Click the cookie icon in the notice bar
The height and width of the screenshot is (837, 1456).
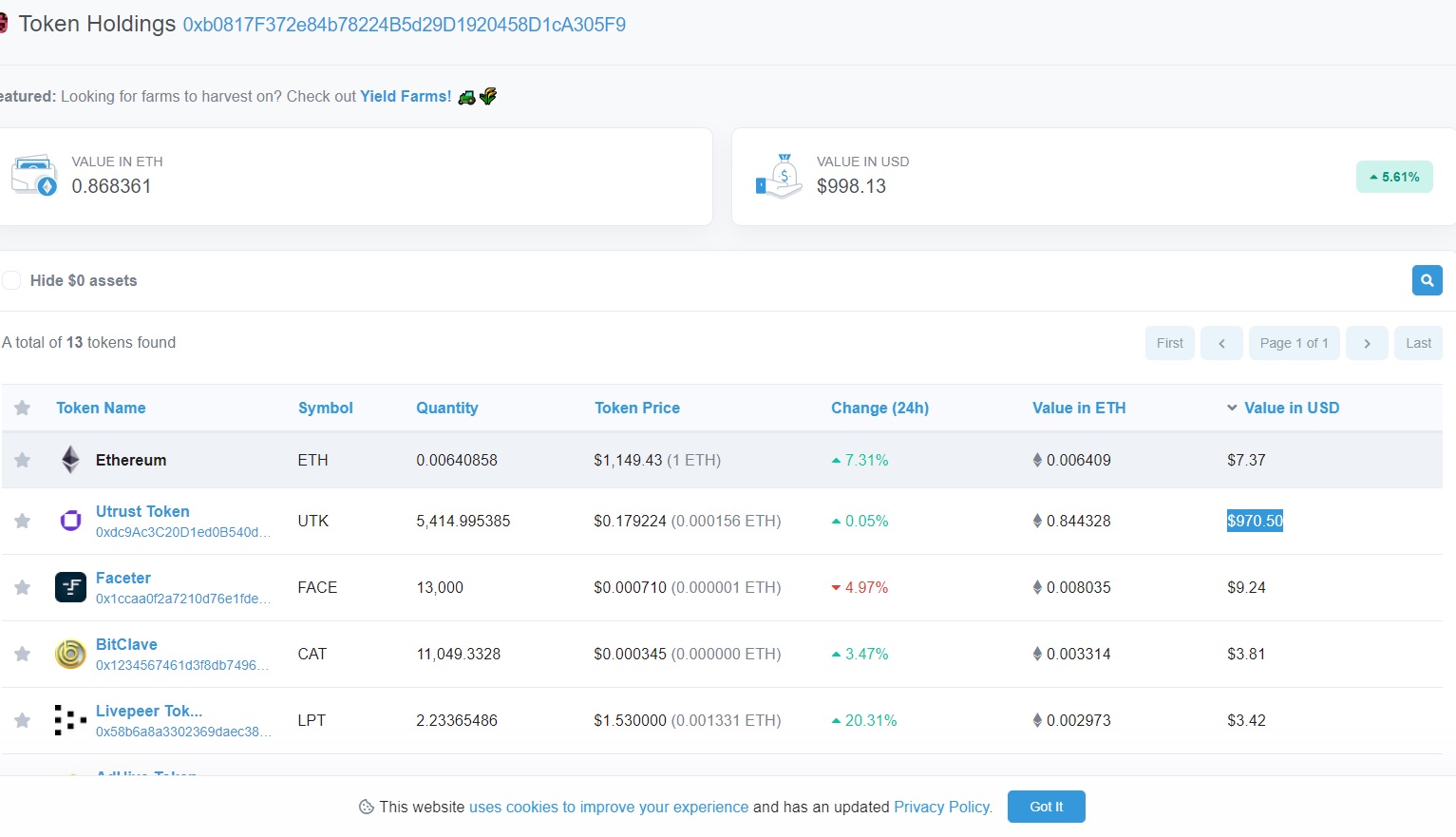366,807
